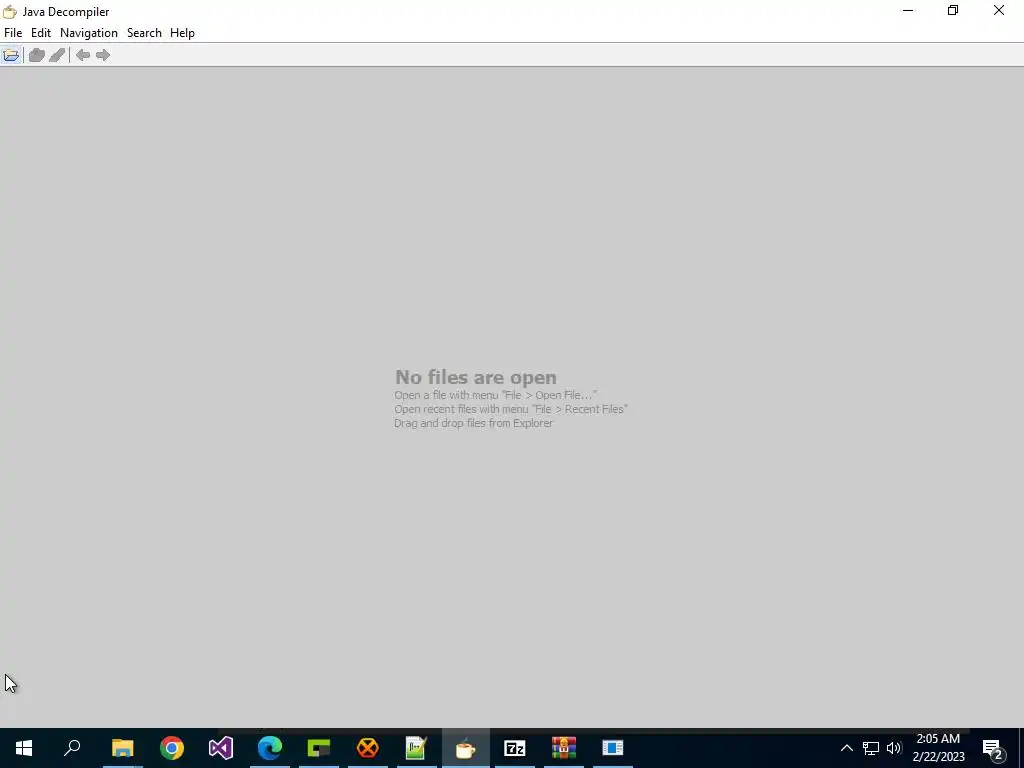Click the Search pencil toolbar icon
The width and height of the screenshot is (1024, 768).
(x=57, y=55)
